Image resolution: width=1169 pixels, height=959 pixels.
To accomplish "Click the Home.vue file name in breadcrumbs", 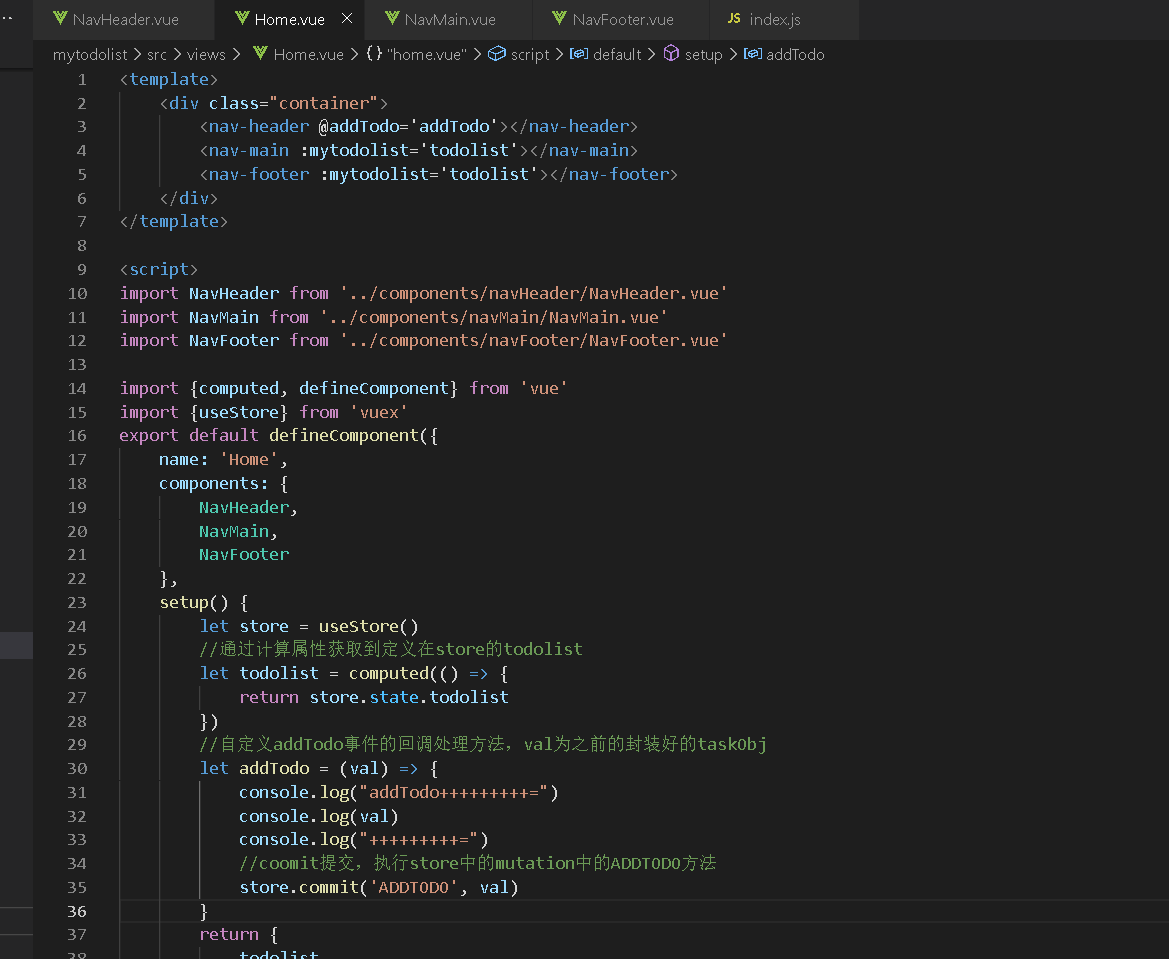I will [308, 54].
